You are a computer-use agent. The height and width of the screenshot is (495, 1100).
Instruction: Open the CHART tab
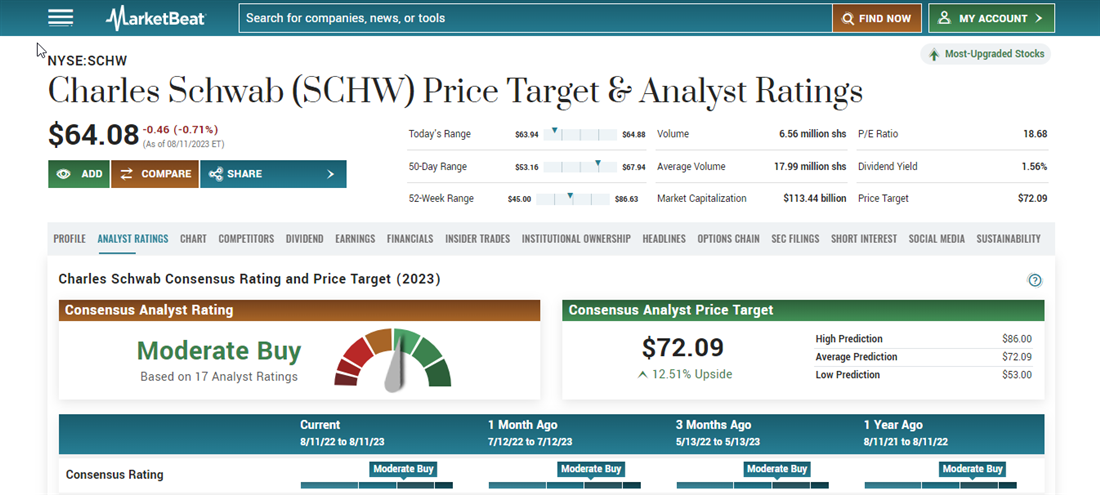click(x=193, y=238)
